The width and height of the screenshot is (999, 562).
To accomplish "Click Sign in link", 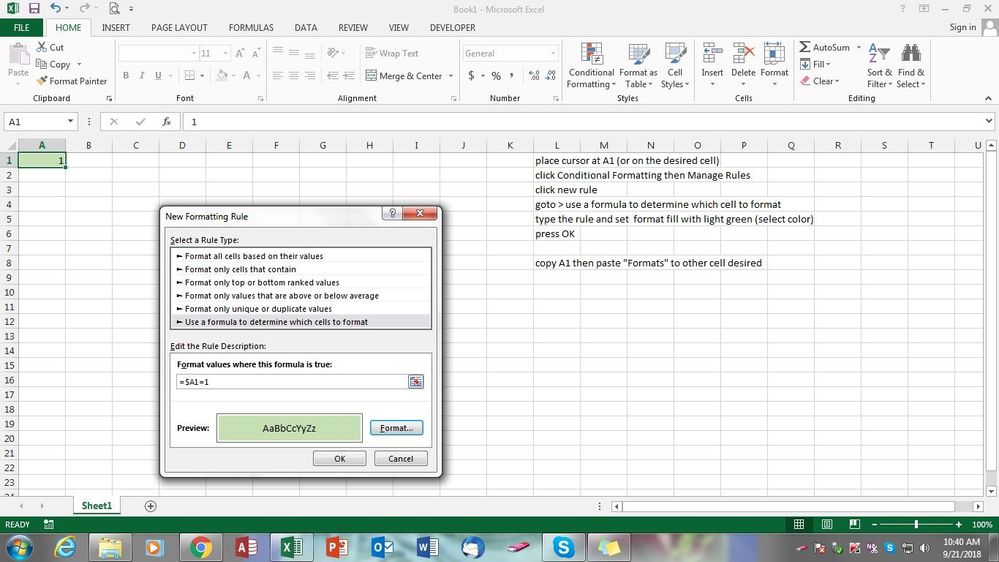I will click(963, 27).
